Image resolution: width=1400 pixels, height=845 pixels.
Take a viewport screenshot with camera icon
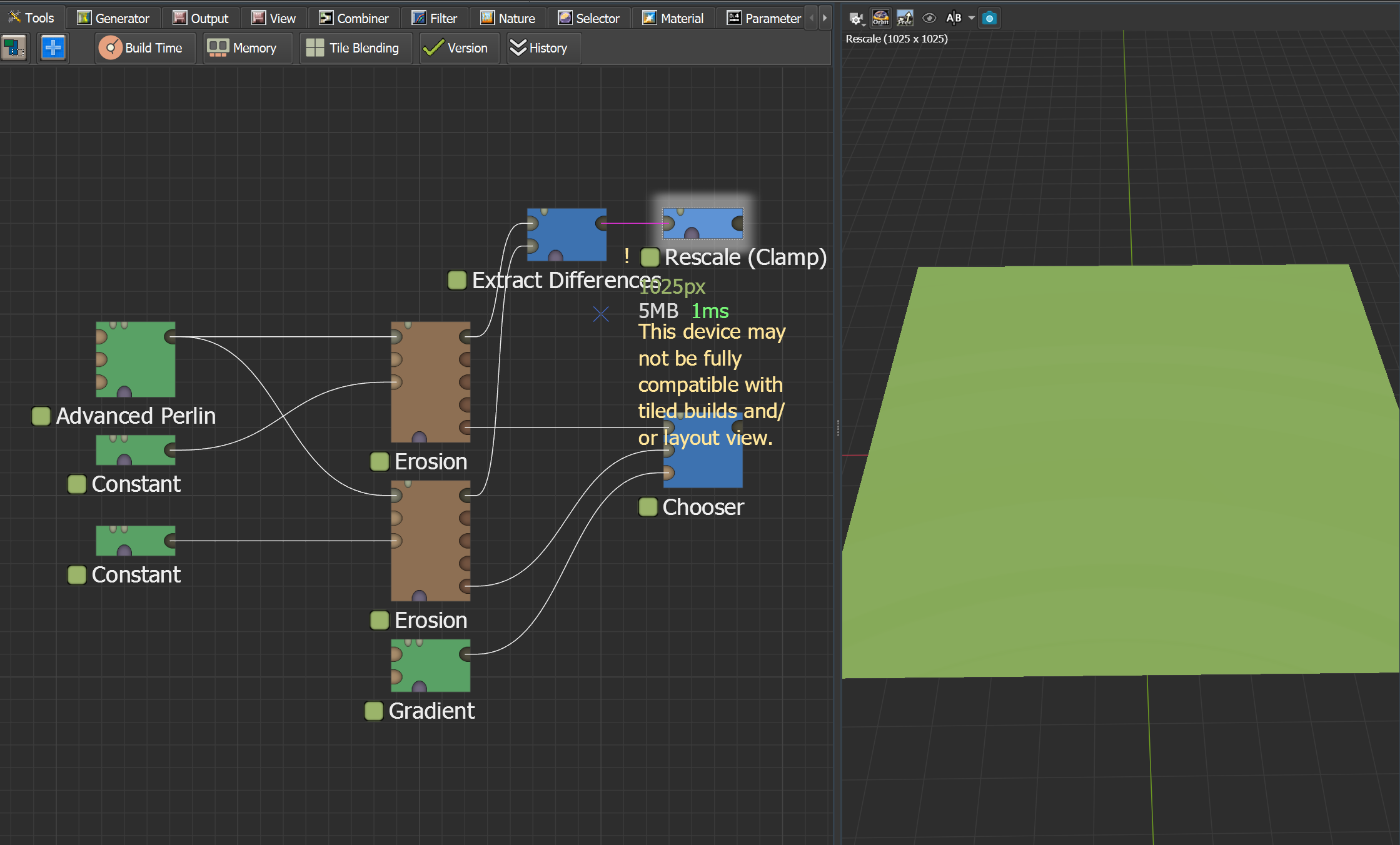(989, 18)
